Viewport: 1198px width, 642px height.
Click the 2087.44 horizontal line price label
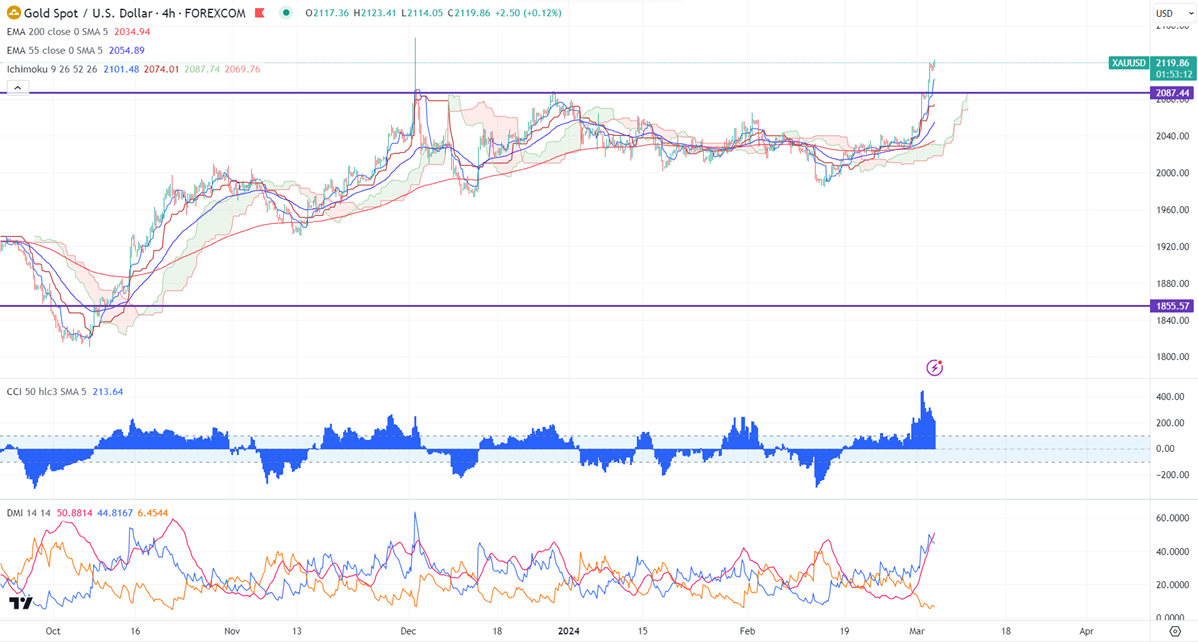[x=1173, y=93]
